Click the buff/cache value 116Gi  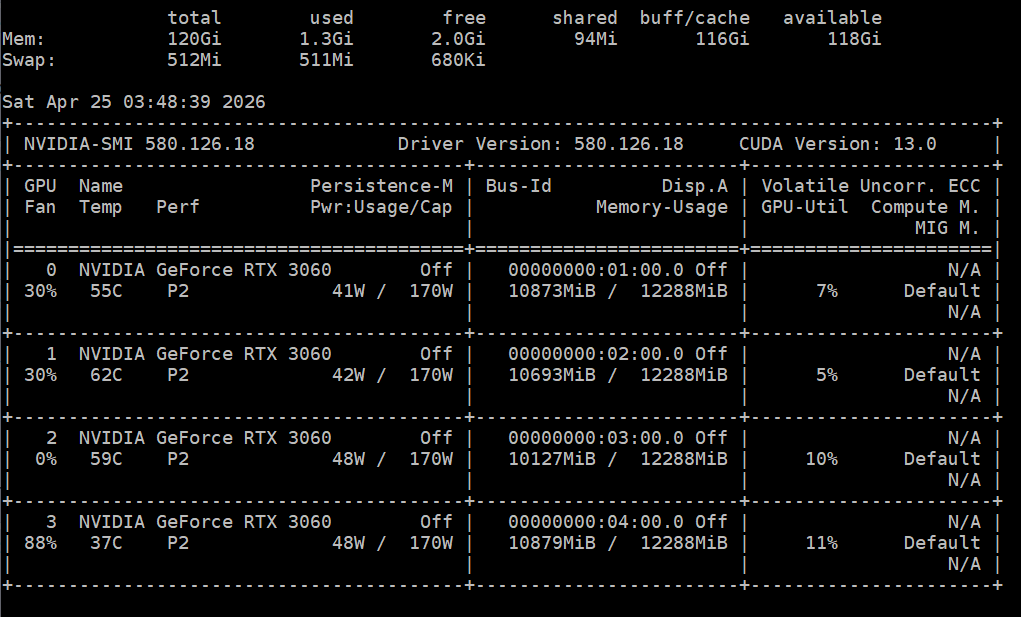tap(721, 39)
